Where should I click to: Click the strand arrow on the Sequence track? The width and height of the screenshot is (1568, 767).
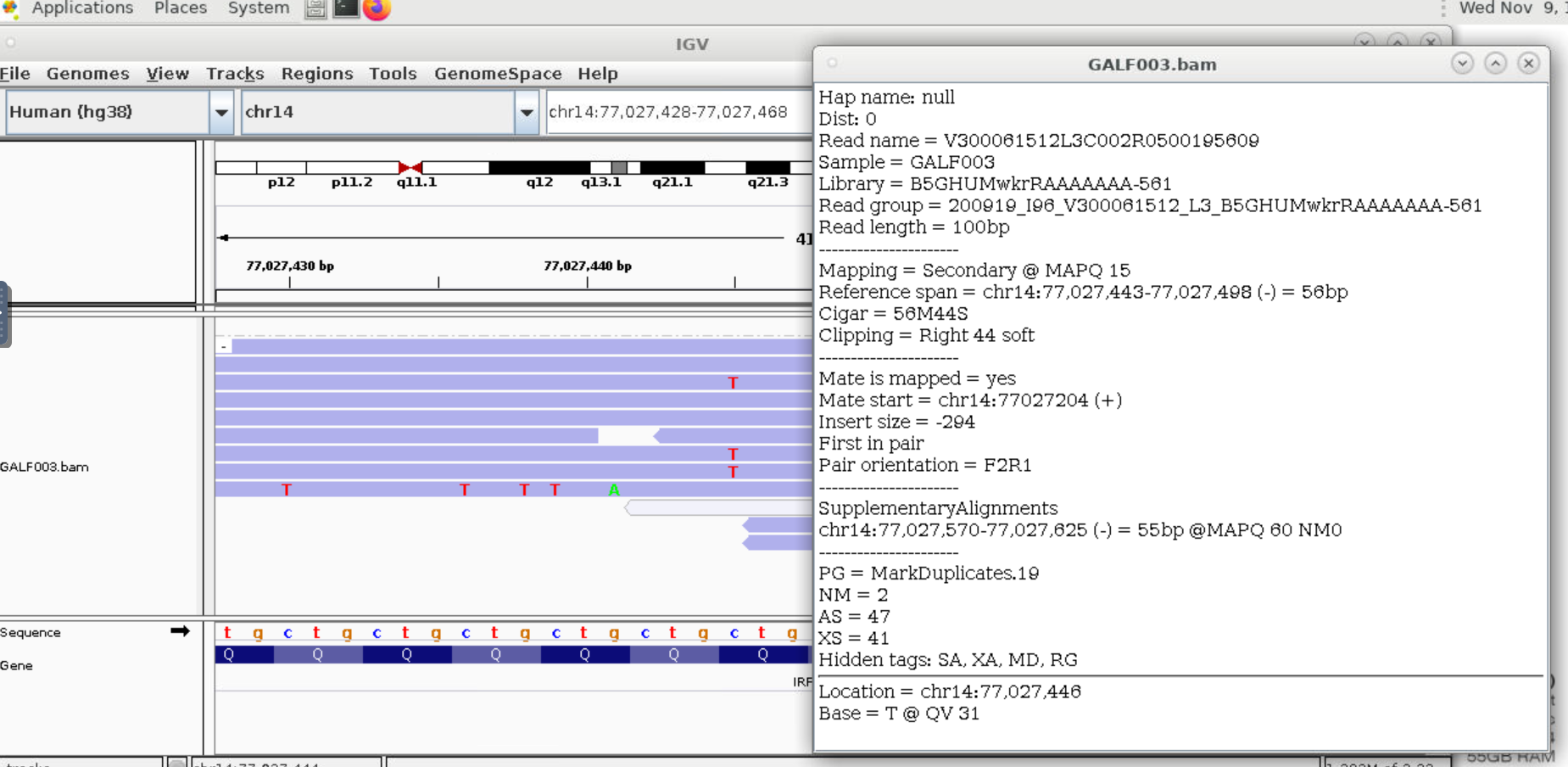[x=179, y=631]
